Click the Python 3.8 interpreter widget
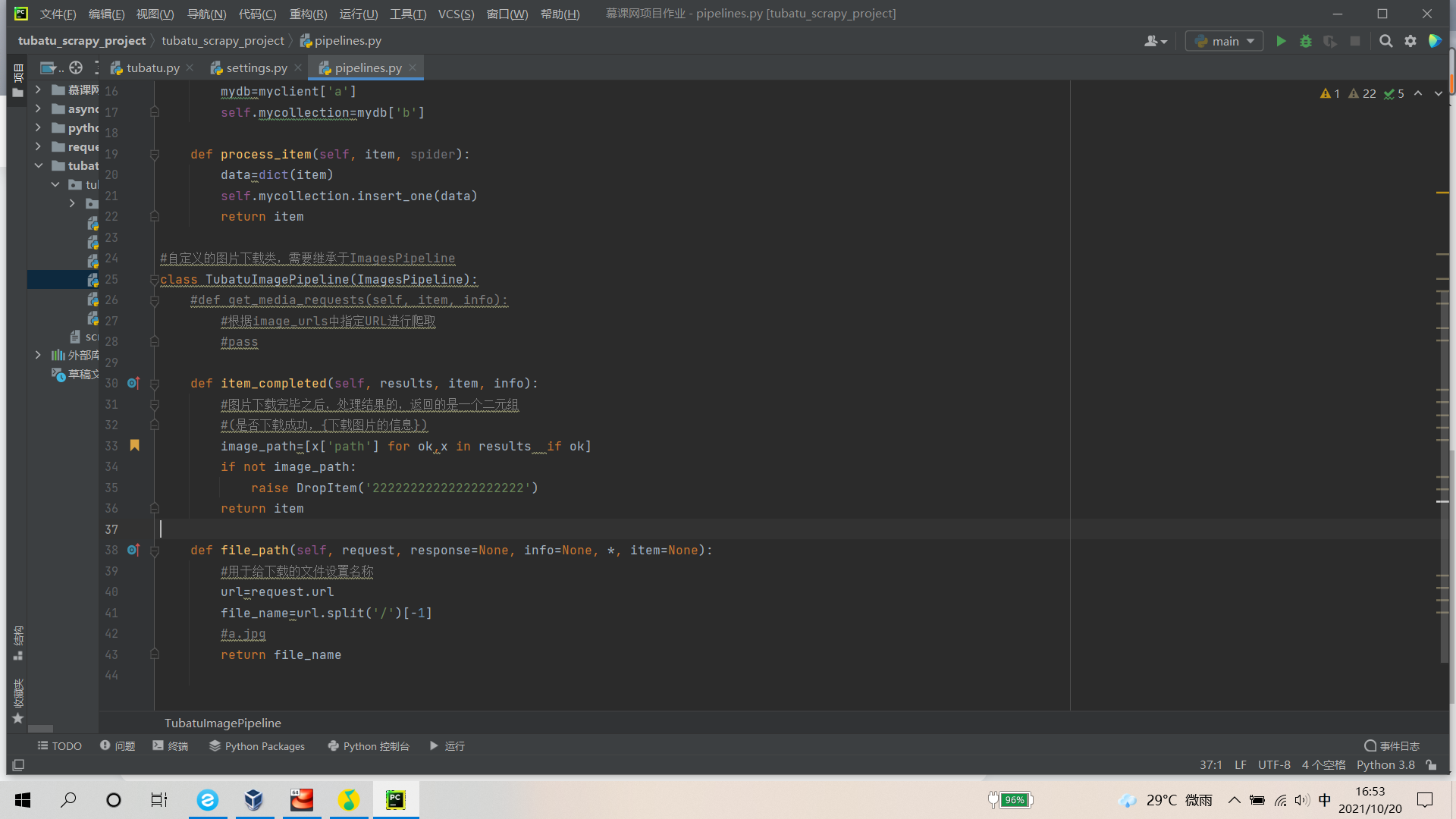 (1385, 765)
